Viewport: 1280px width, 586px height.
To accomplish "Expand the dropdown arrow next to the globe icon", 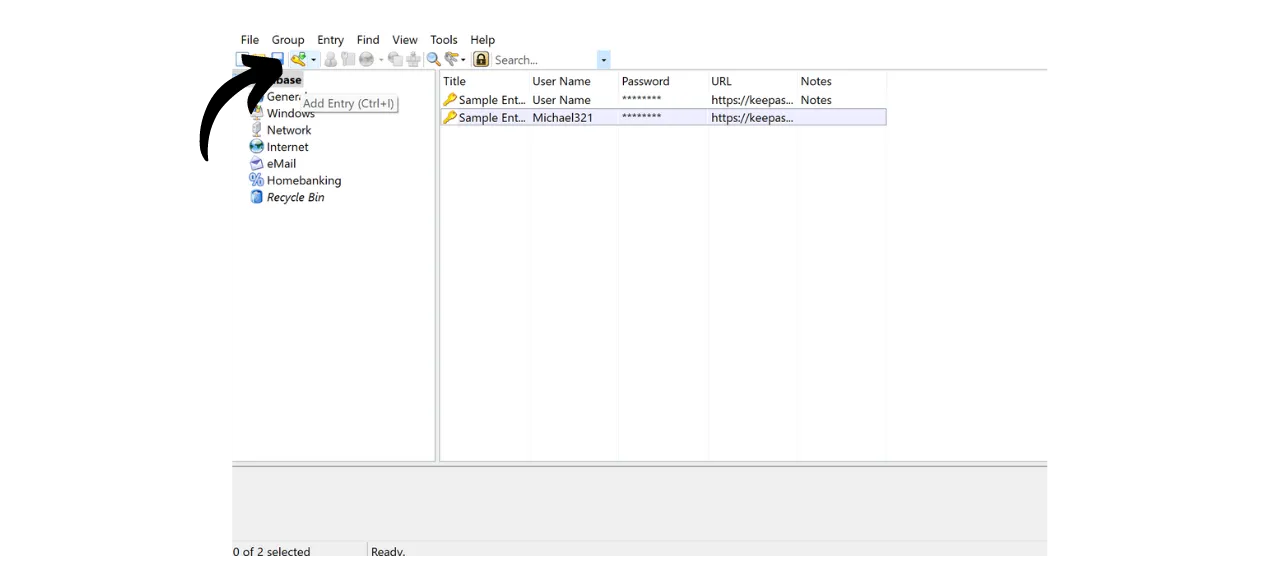I will coord(380,59).
